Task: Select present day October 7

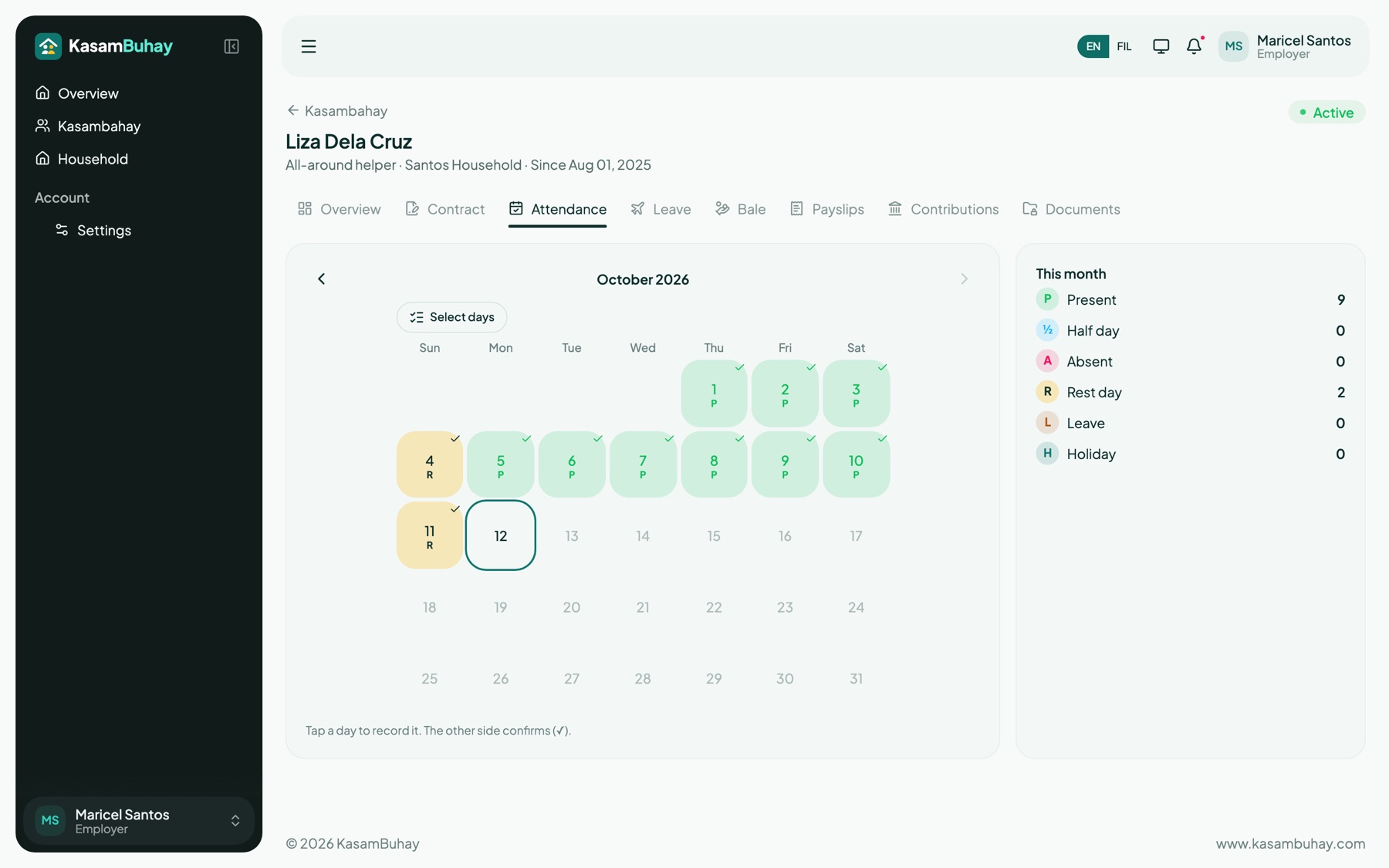Action: [643, 464]
